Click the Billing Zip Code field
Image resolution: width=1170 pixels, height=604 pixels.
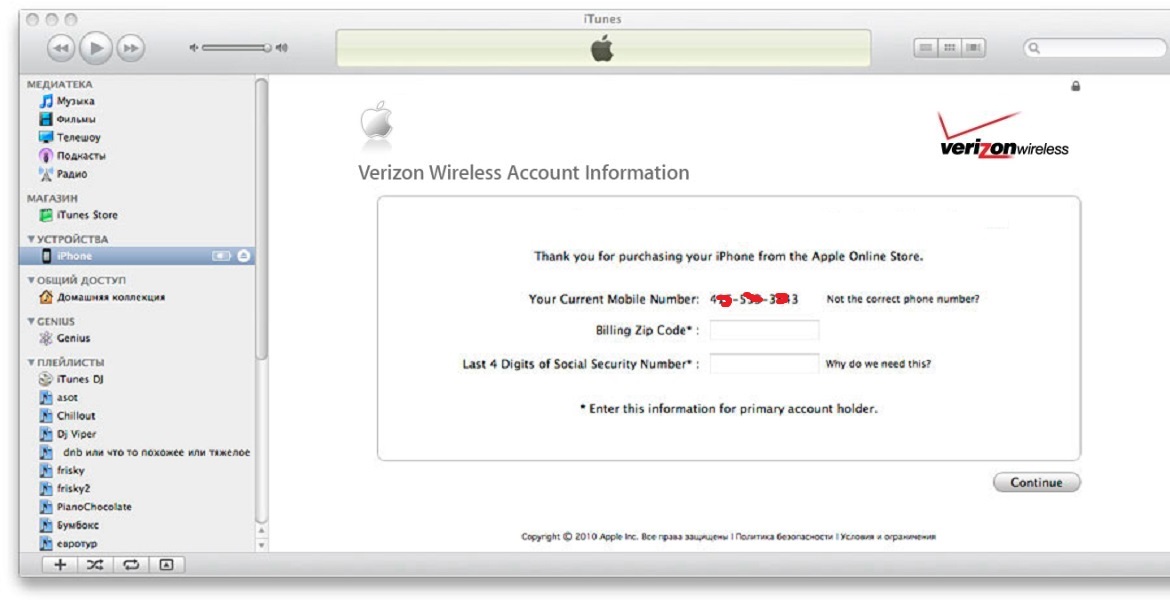tap(764, 330)
